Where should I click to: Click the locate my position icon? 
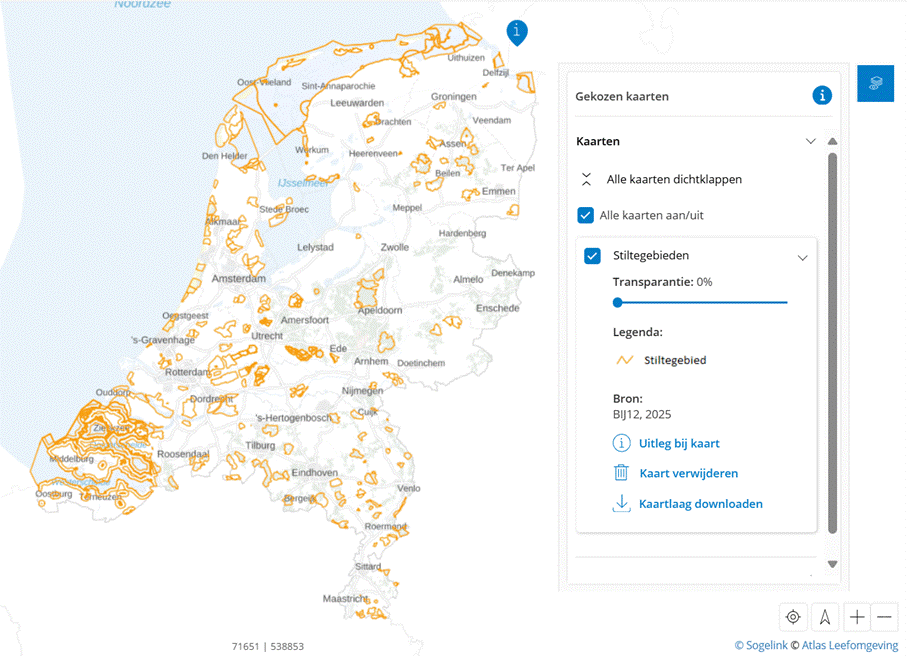pos(793,617)
